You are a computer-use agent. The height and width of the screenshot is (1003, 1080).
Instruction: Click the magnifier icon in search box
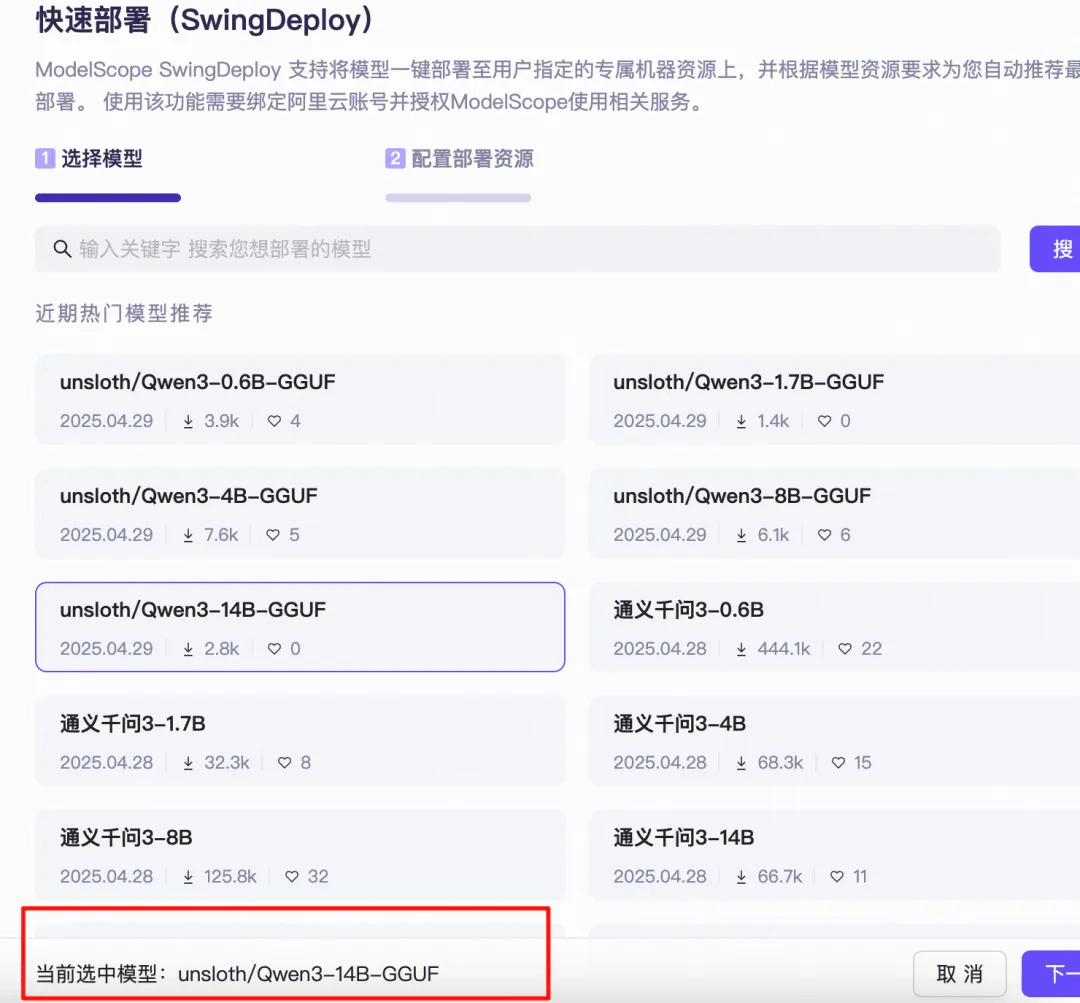coord(63,249)
